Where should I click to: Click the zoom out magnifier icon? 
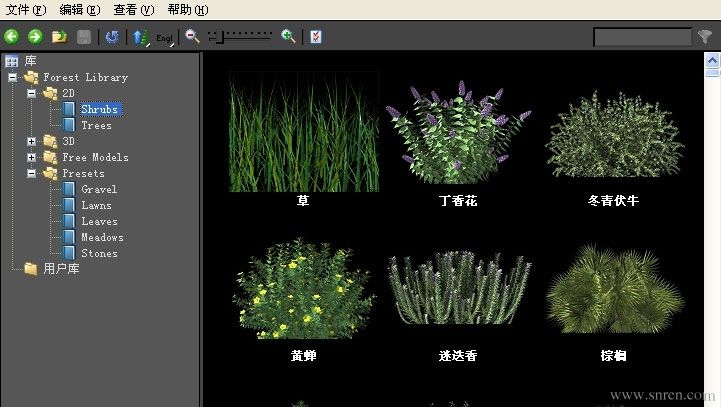pyautogui.click(x=192, y=36)
